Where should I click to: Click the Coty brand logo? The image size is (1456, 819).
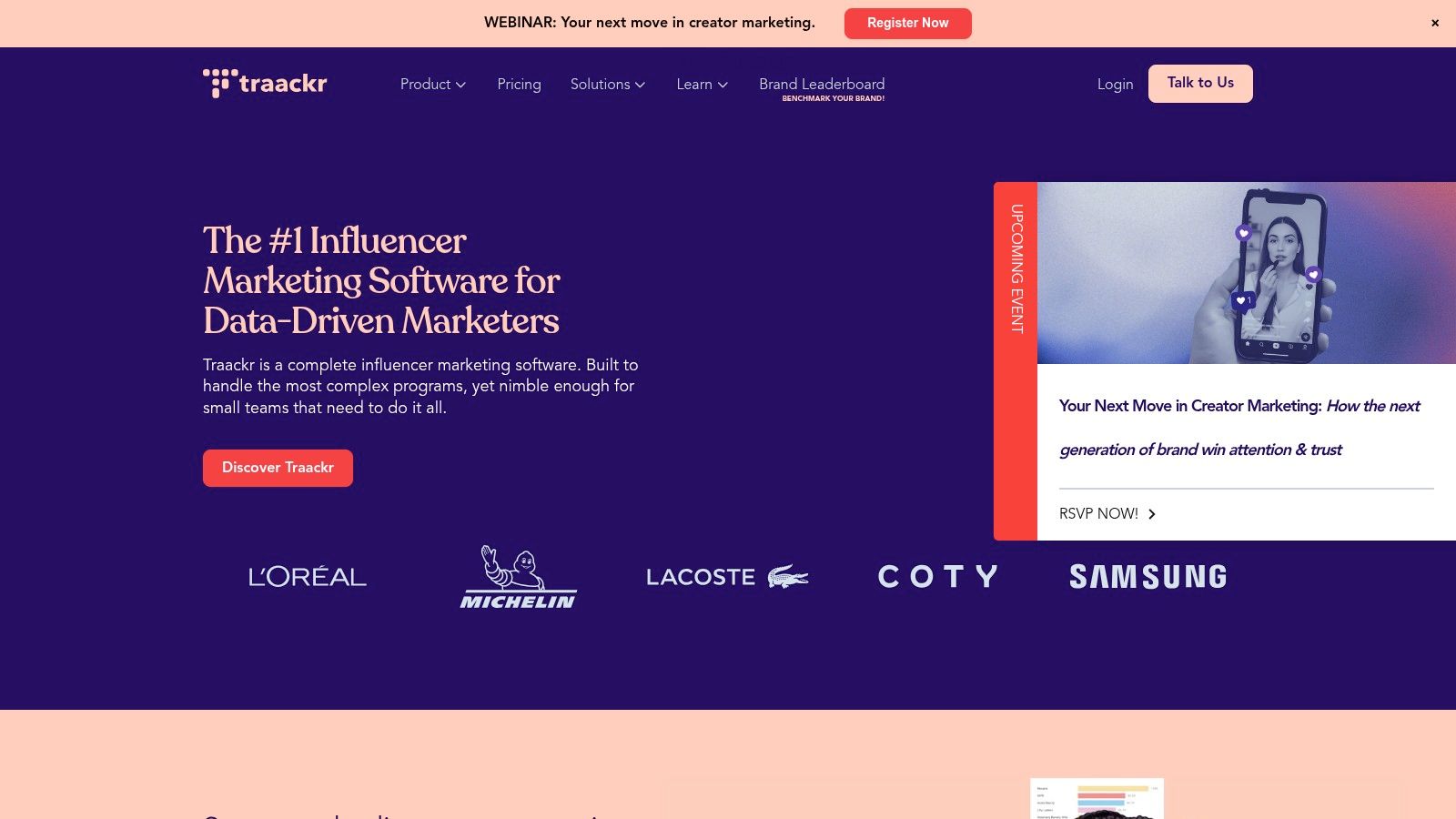pos(938,576)
